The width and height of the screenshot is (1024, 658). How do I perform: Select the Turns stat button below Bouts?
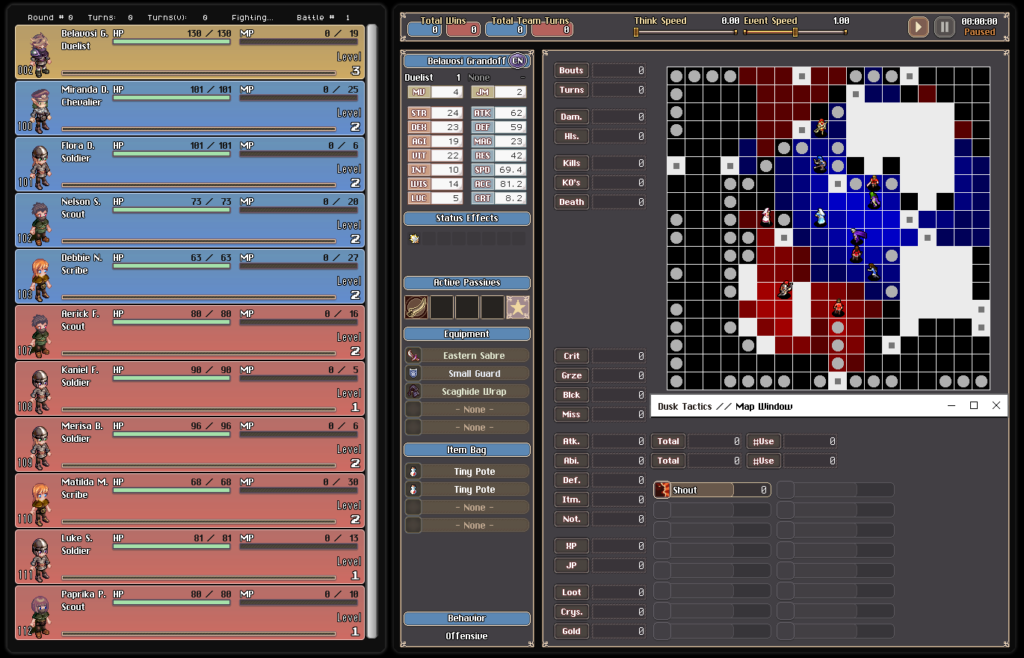[571, 90]
